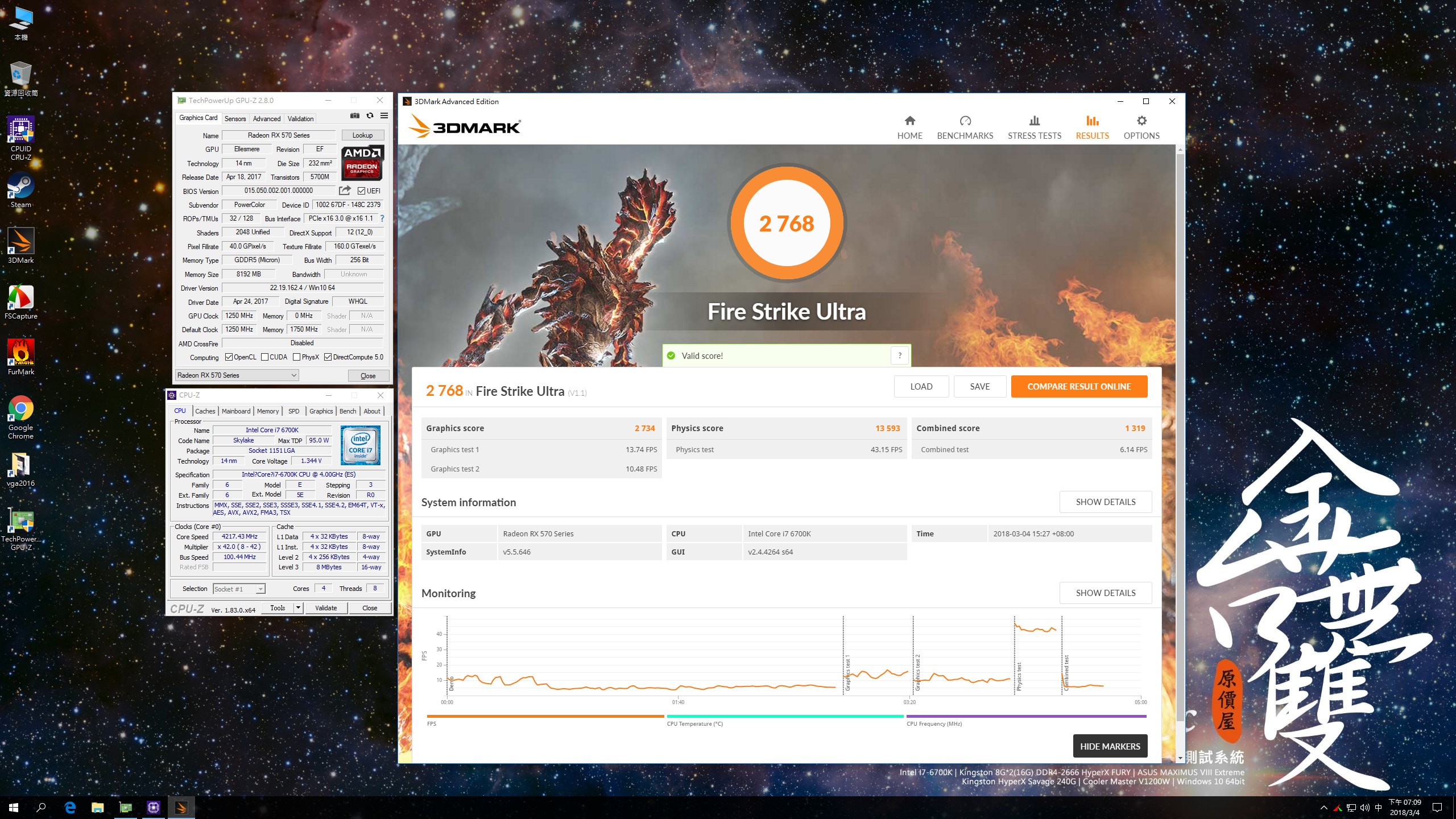Screen dimensions: 1456x819
Task: Click LOAD result button in 3DMark
Action: (921, 387)
